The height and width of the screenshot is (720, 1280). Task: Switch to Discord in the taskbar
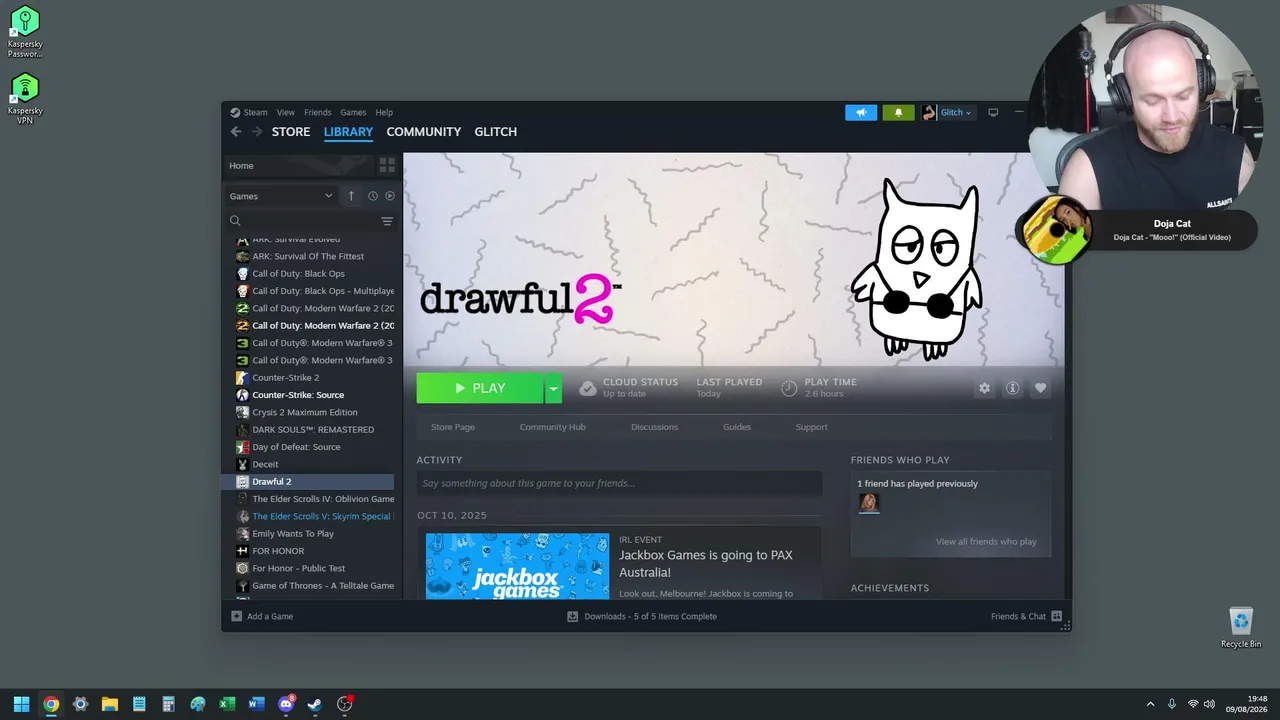tap(286, 704)
